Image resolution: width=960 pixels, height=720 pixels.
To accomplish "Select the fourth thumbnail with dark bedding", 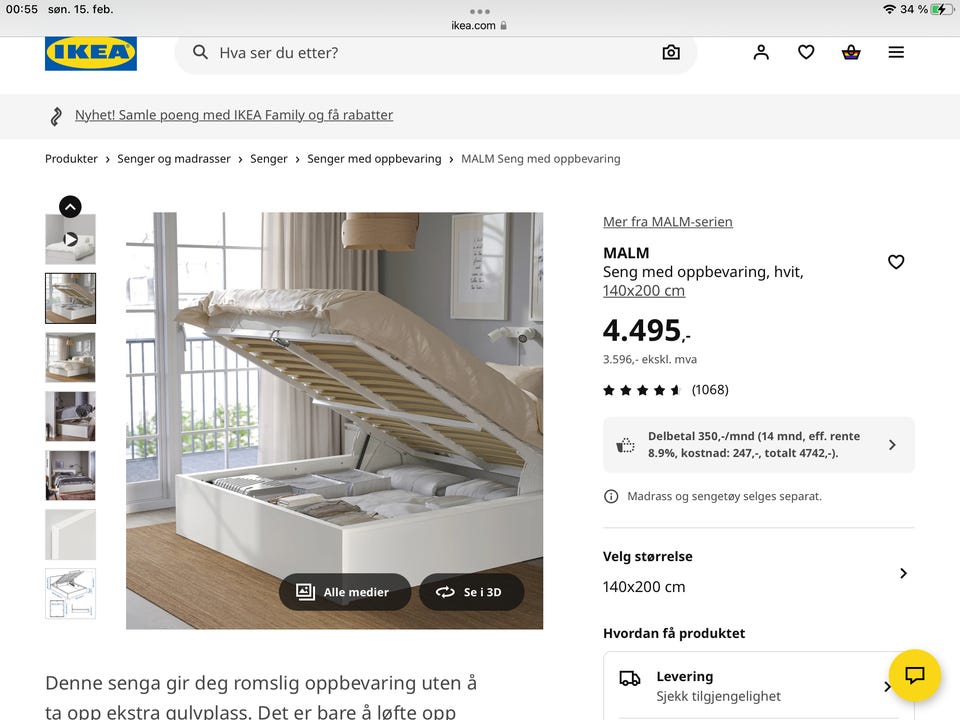I will click(70, 416).
